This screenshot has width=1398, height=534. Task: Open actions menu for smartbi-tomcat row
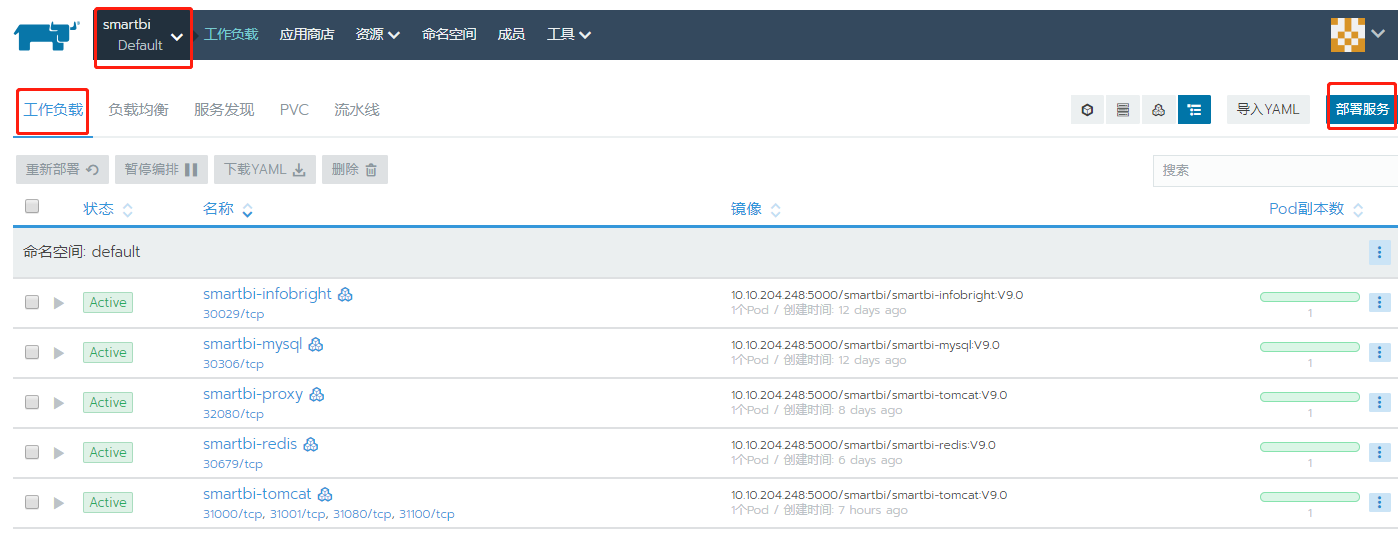click(x=1379, y=502)
